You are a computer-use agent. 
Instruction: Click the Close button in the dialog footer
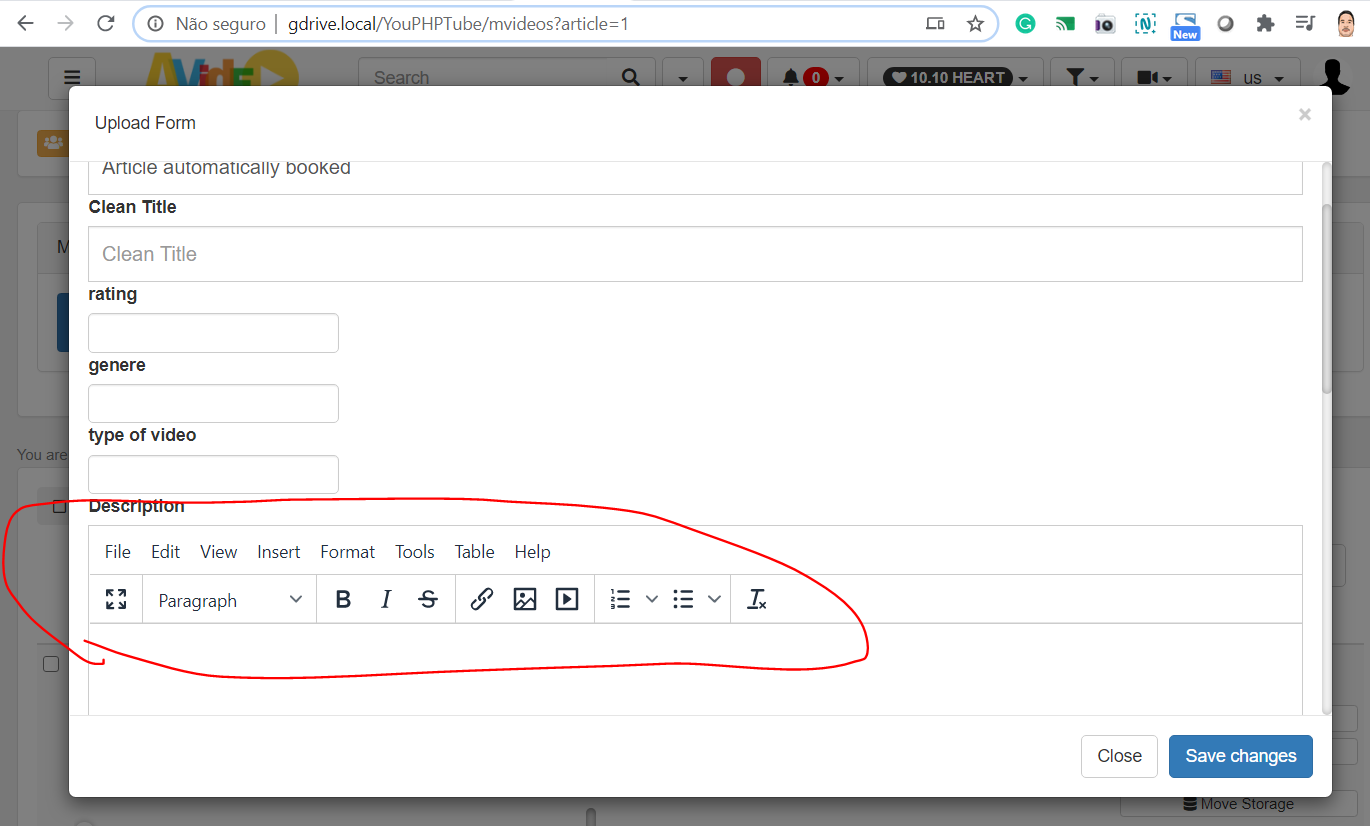click(1119, 756)
